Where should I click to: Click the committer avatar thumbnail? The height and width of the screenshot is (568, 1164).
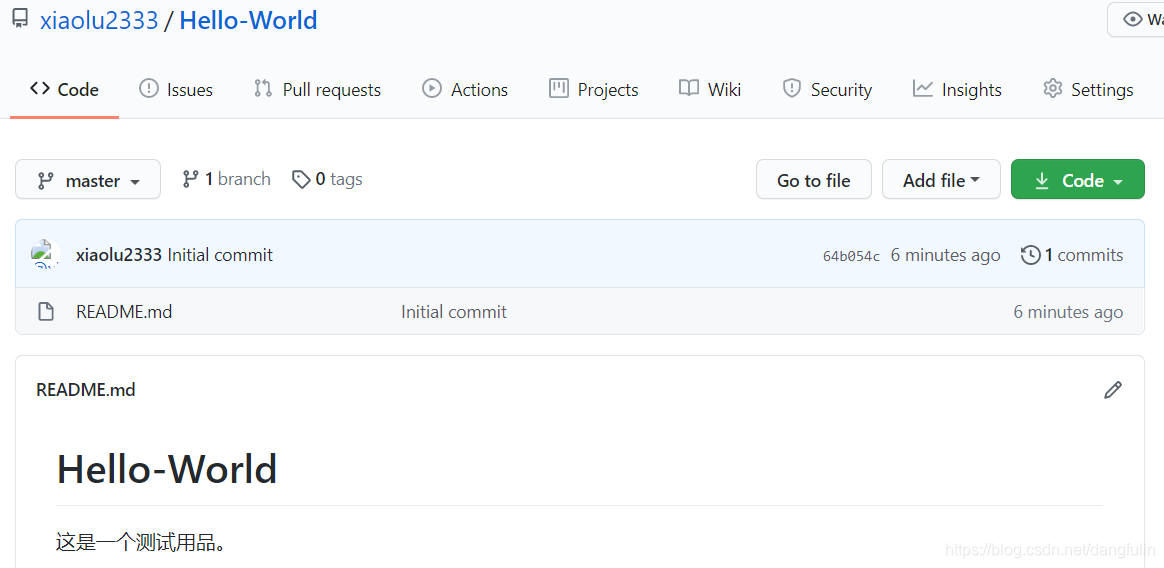pyautogui.click(x=45, y=254)
